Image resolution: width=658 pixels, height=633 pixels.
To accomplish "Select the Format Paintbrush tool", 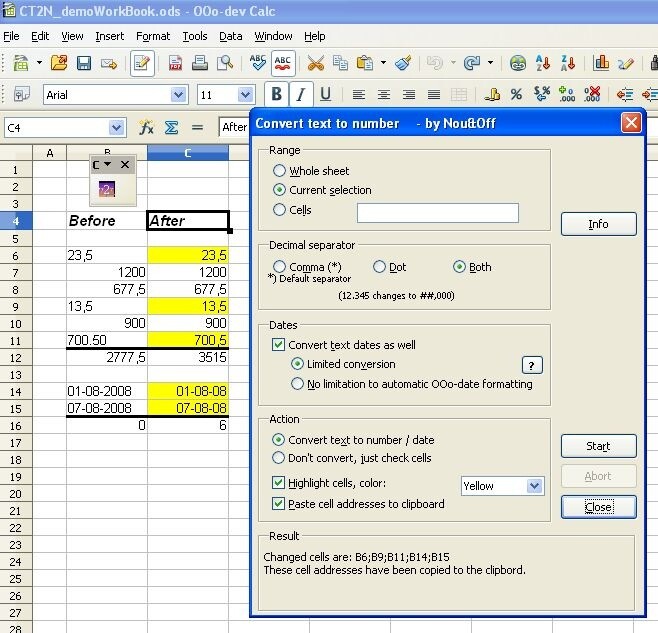I will (403, 63).
